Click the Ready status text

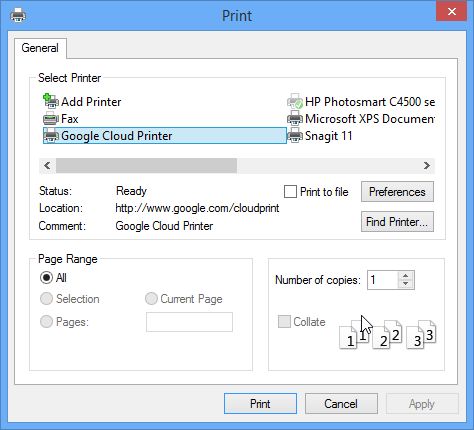[x=131, y=191]
